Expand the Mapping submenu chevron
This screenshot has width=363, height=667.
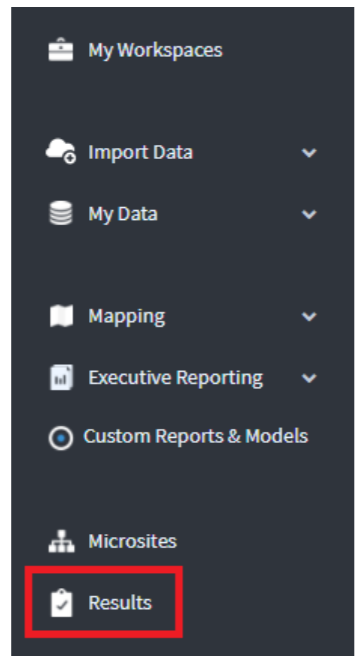[x=309, y=316]
